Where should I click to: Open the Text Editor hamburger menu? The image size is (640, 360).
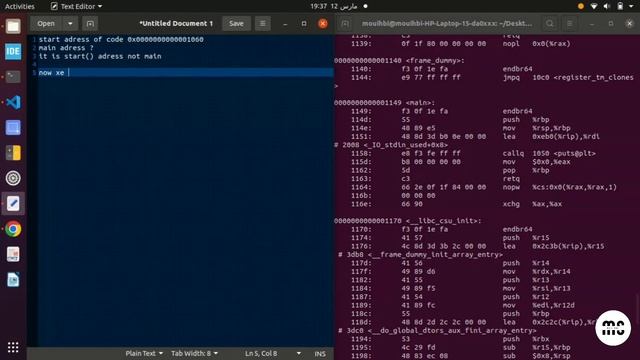(x=263, y=24)
